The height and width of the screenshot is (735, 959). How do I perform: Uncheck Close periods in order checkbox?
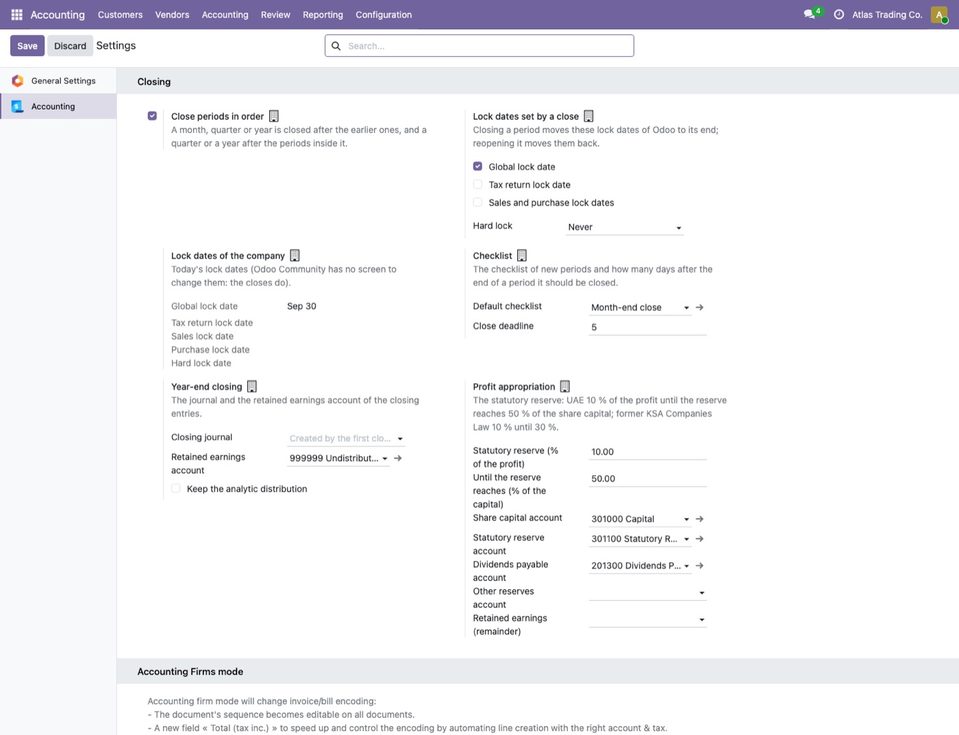pyautogui.click(x=152, y=116)
